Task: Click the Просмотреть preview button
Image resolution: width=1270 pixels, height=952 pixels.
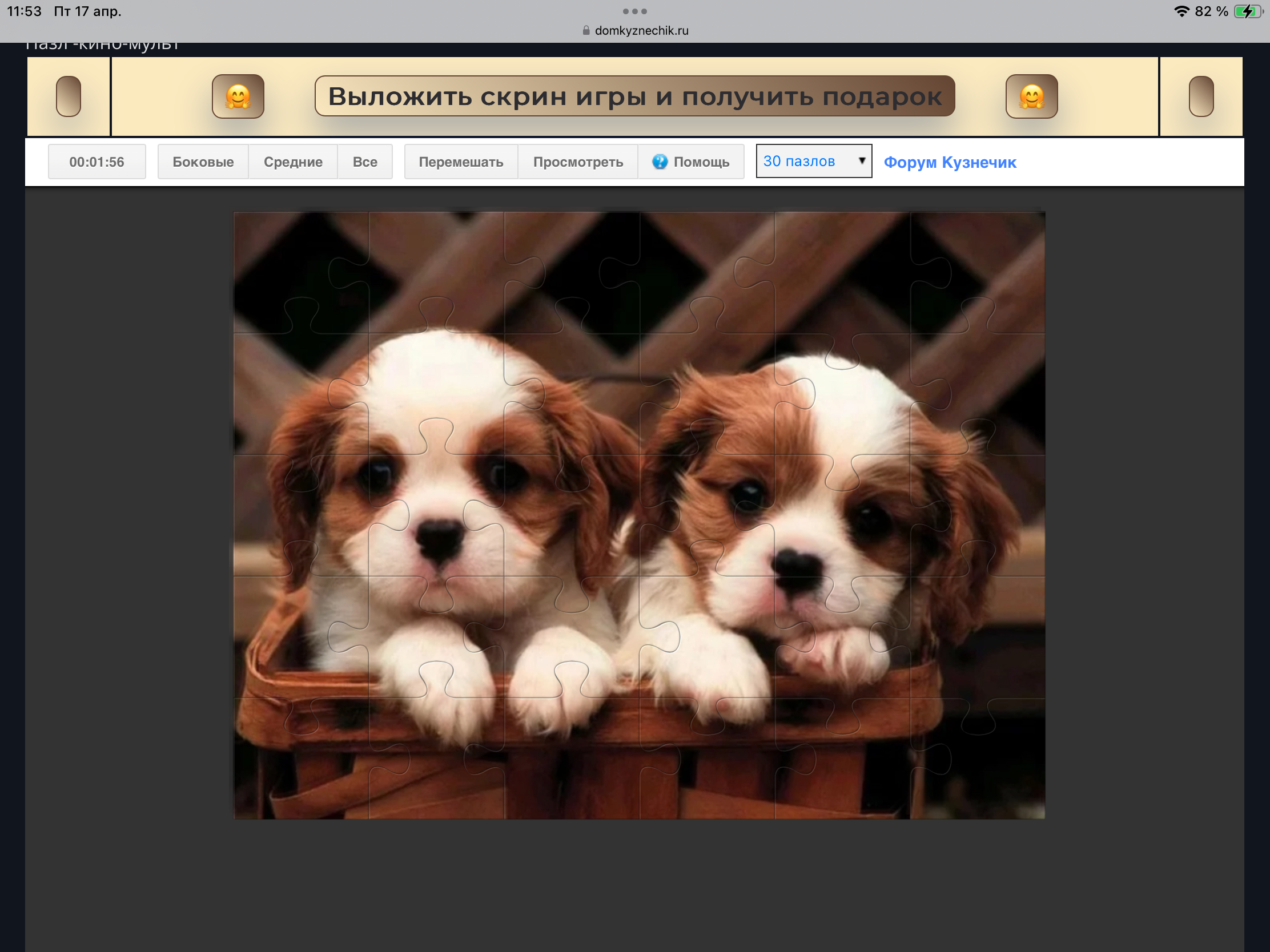Action: [577, 162]
